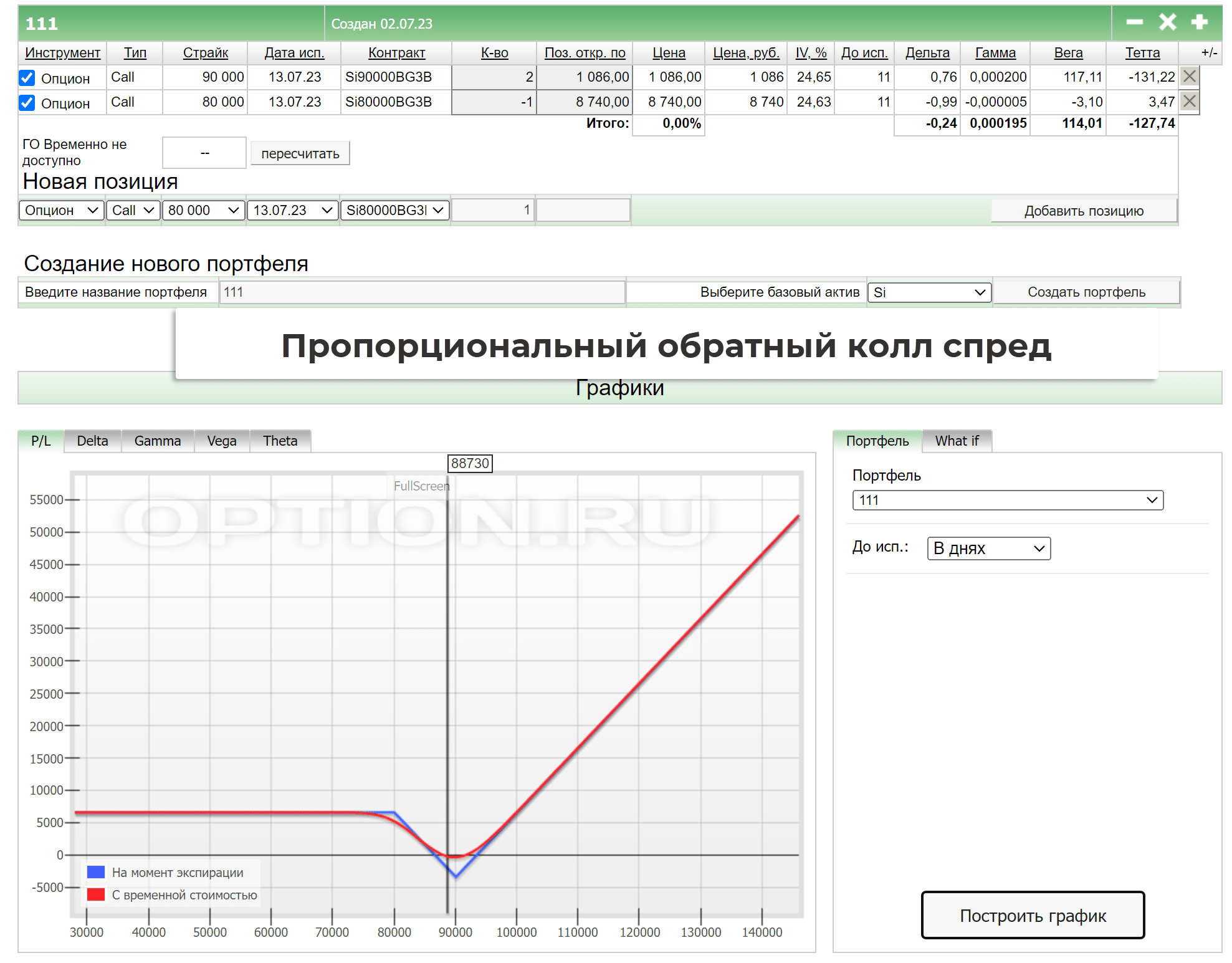Click the plus icon in portfolio header
The image size is (1232, 963).
(x=1200, y=22)
